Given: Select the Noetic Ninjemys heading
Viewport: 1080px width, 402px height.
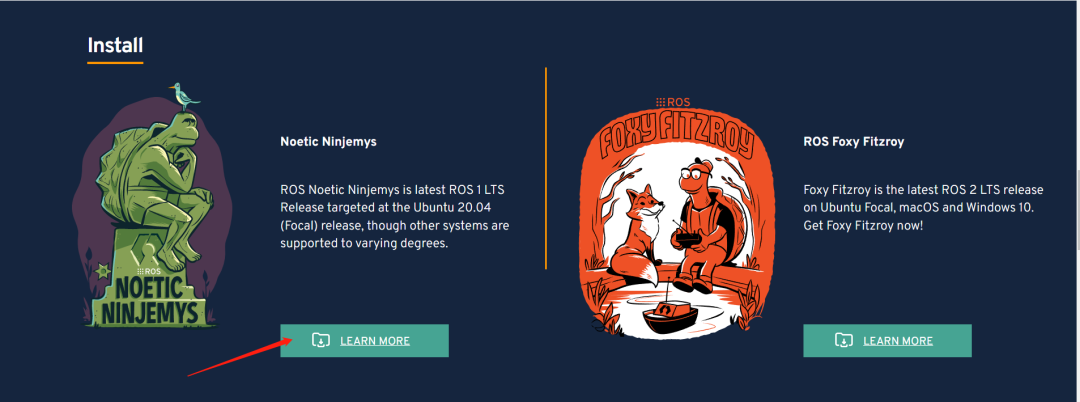Looking at the screenshot, I should coord(329,142).
